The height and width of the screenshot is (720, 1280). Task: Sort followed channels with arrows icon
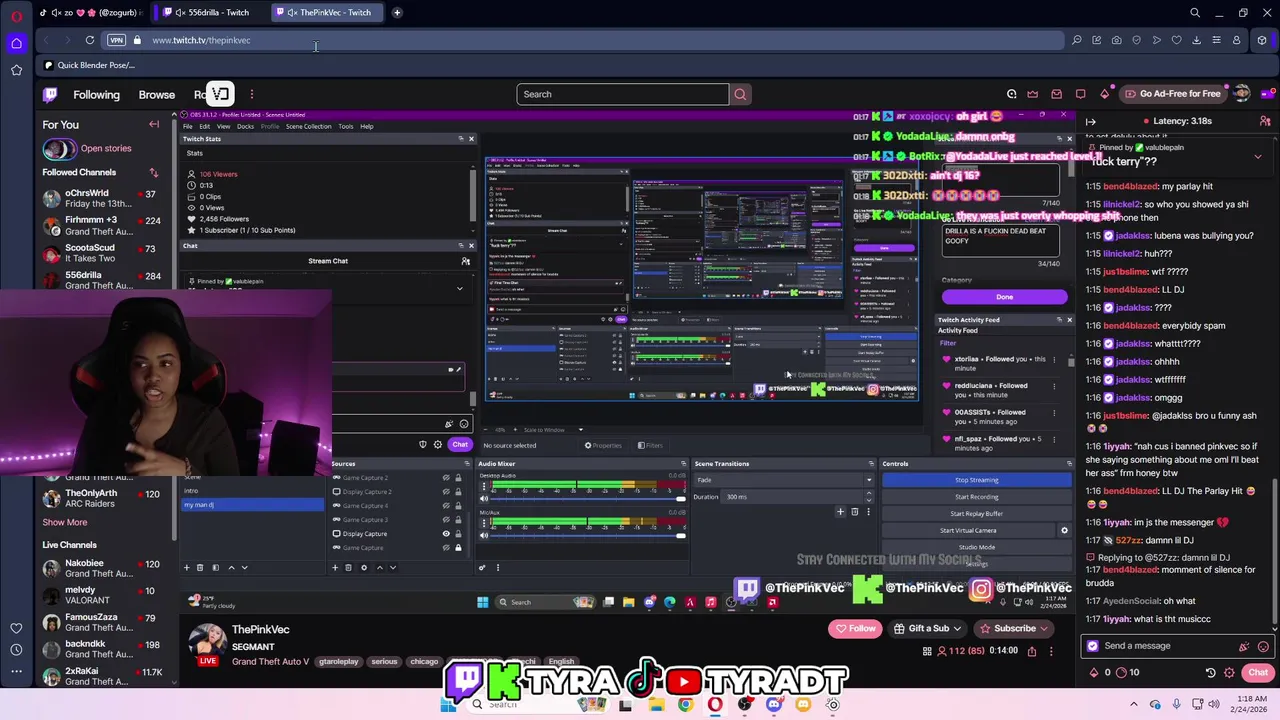(x=154, y=172)
